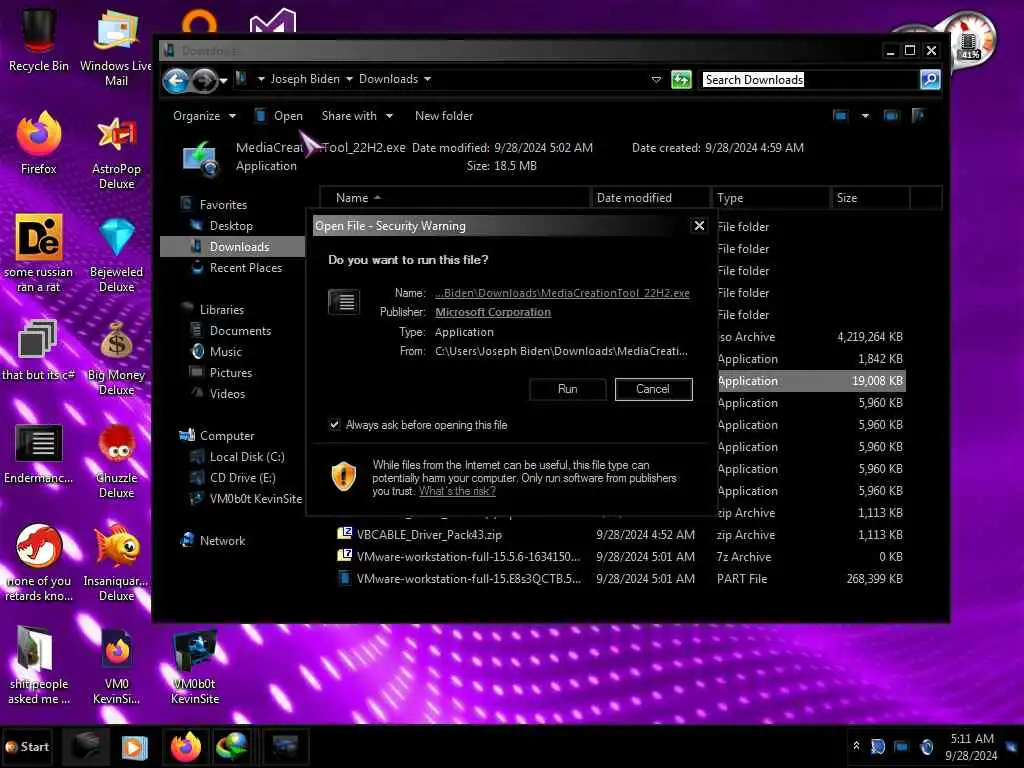Open the Microsoft Corporation publisher link

coord(493,312)
